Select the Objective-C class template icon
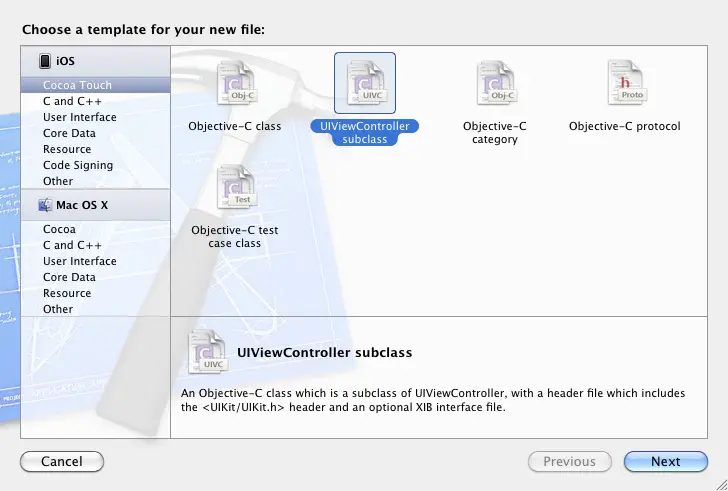Image resolution: width=728 pixels, height=491 pixels. [x=235, y=84]
